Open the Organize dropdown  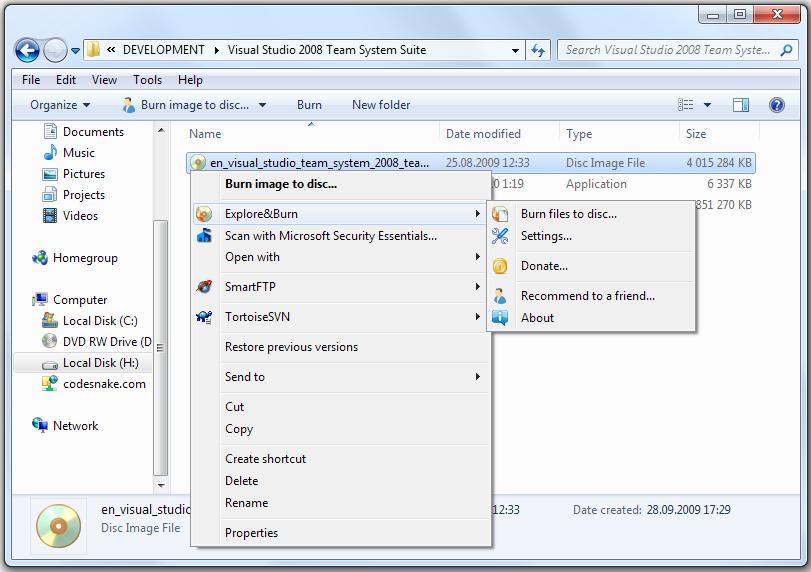60,105
